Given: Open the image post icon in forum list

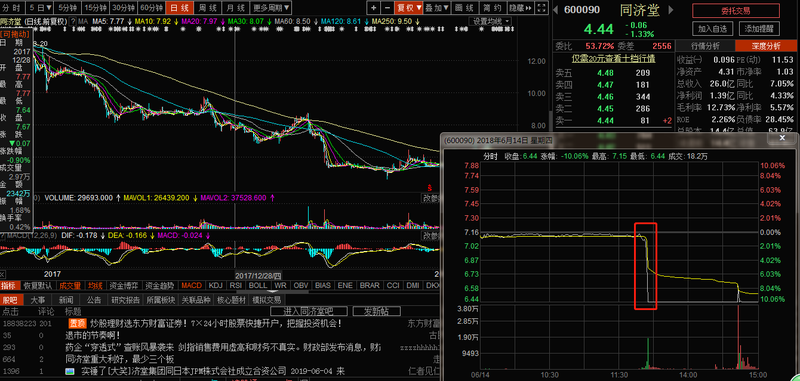Looking at the screenshot, I should click(x=69, y=371).
